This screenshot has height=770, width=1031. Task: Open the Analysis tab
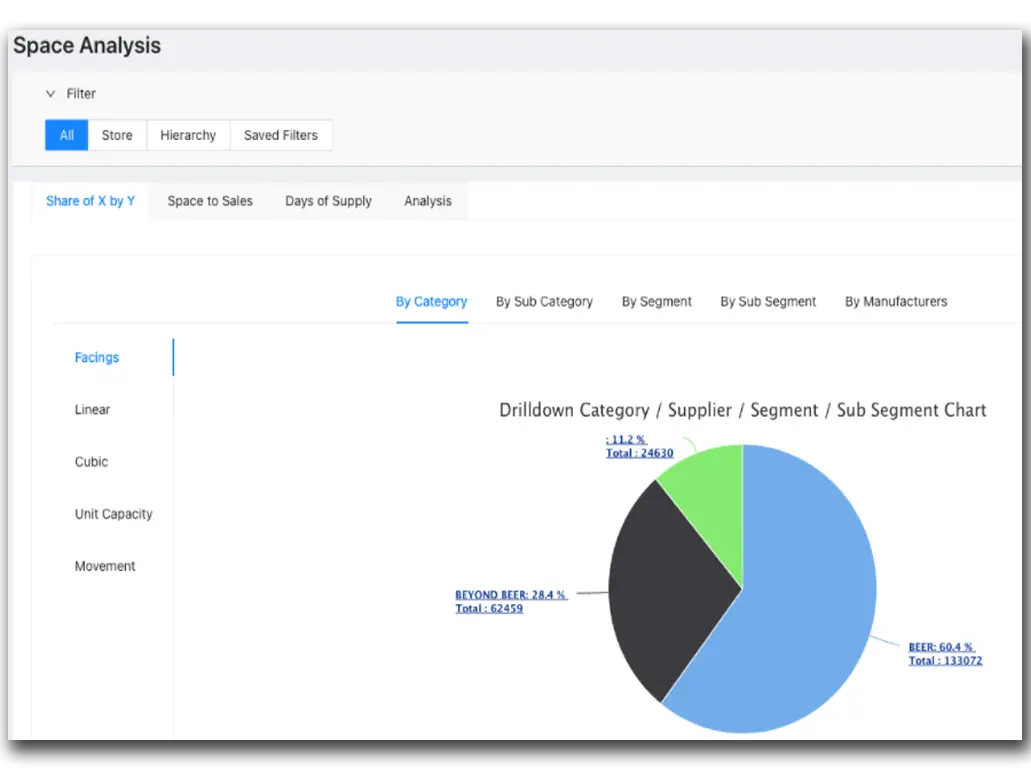point(428,201)
